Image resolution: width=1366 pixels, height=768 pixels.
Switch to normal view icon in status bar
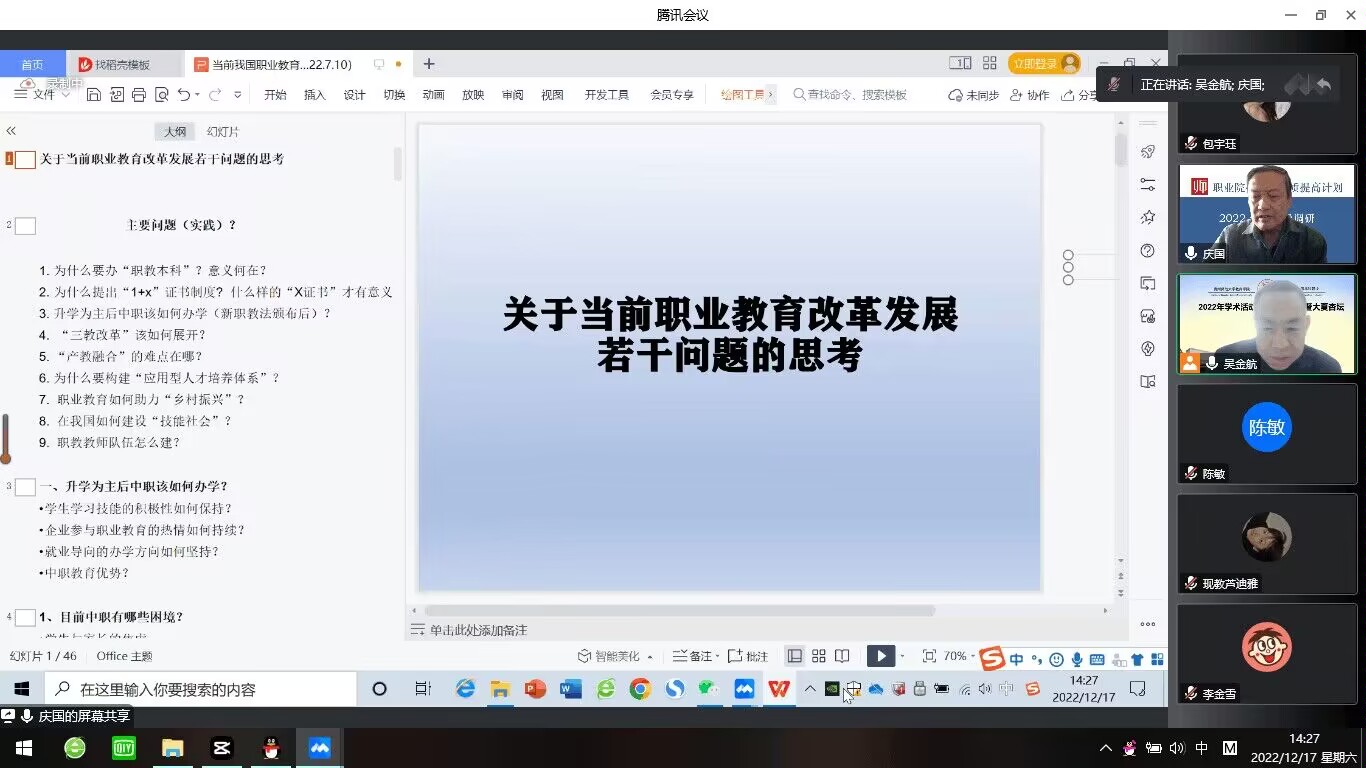[x=795, y=656]
